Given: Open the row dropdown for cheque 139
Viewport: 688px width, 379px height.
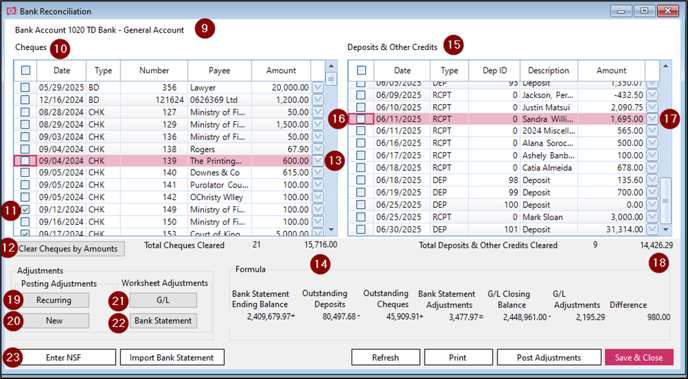Looking at the screenshot, I should (318, 161).
